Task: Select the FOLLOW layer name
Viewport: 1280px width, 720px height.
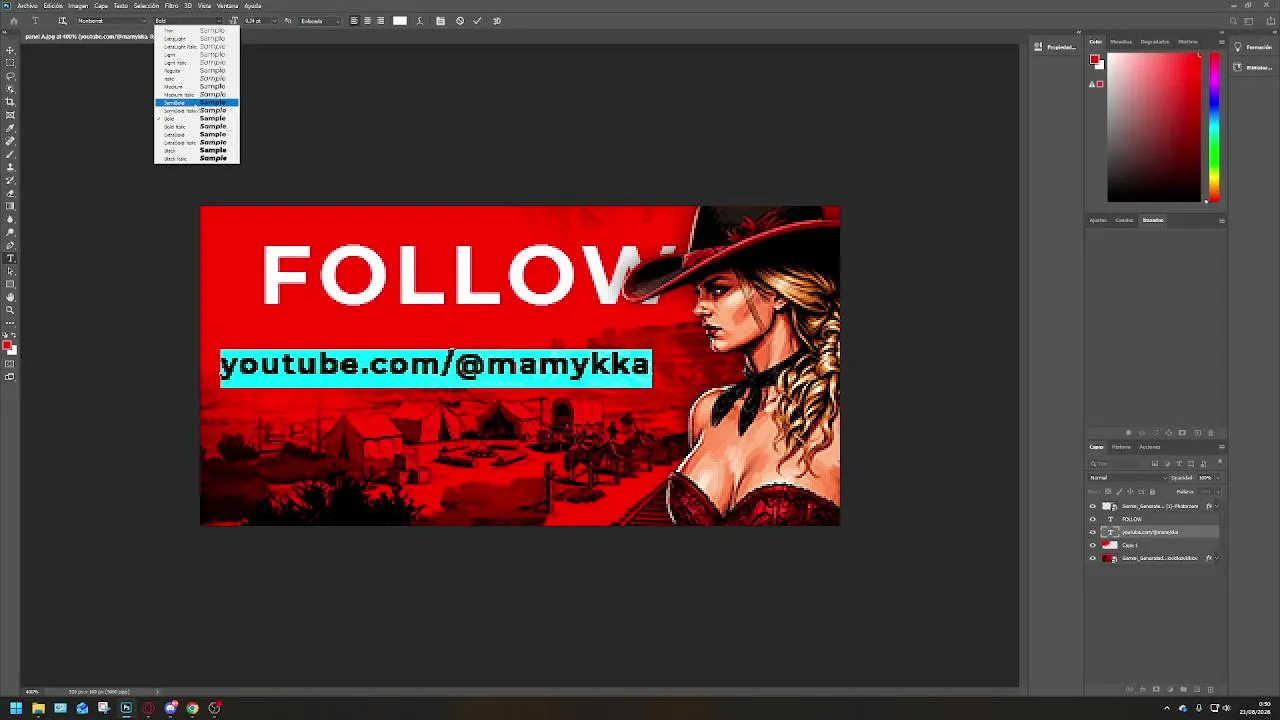Action: (1132, 519)
